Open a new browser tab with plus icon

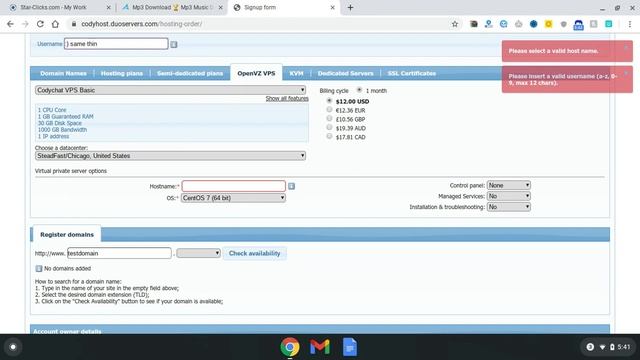pyautogui.click(x=350, y=7)
